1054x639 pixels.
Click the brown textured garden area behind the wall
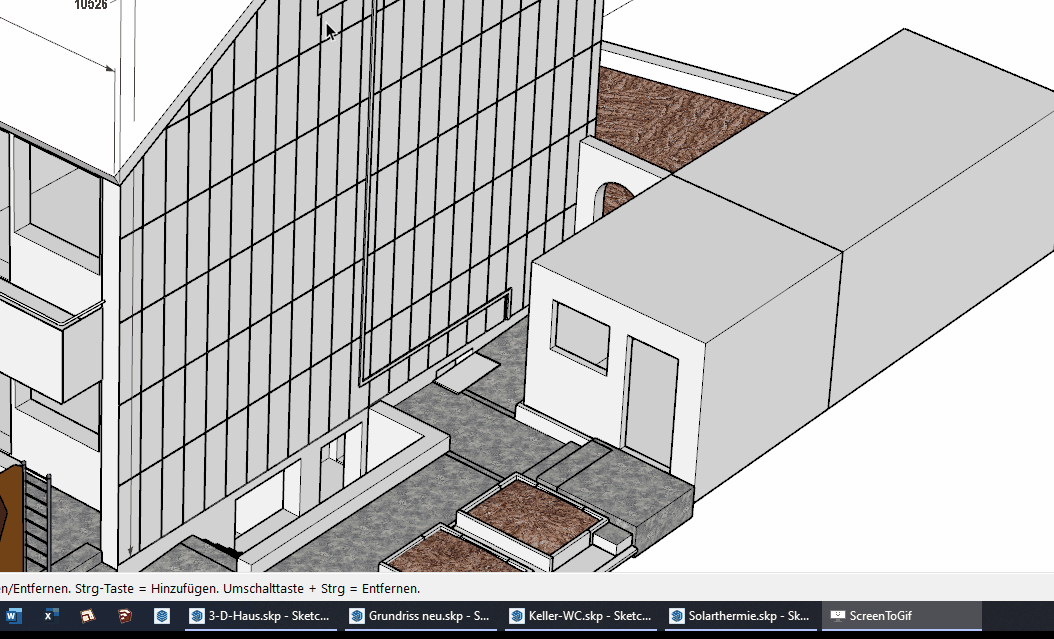(680, 120)
